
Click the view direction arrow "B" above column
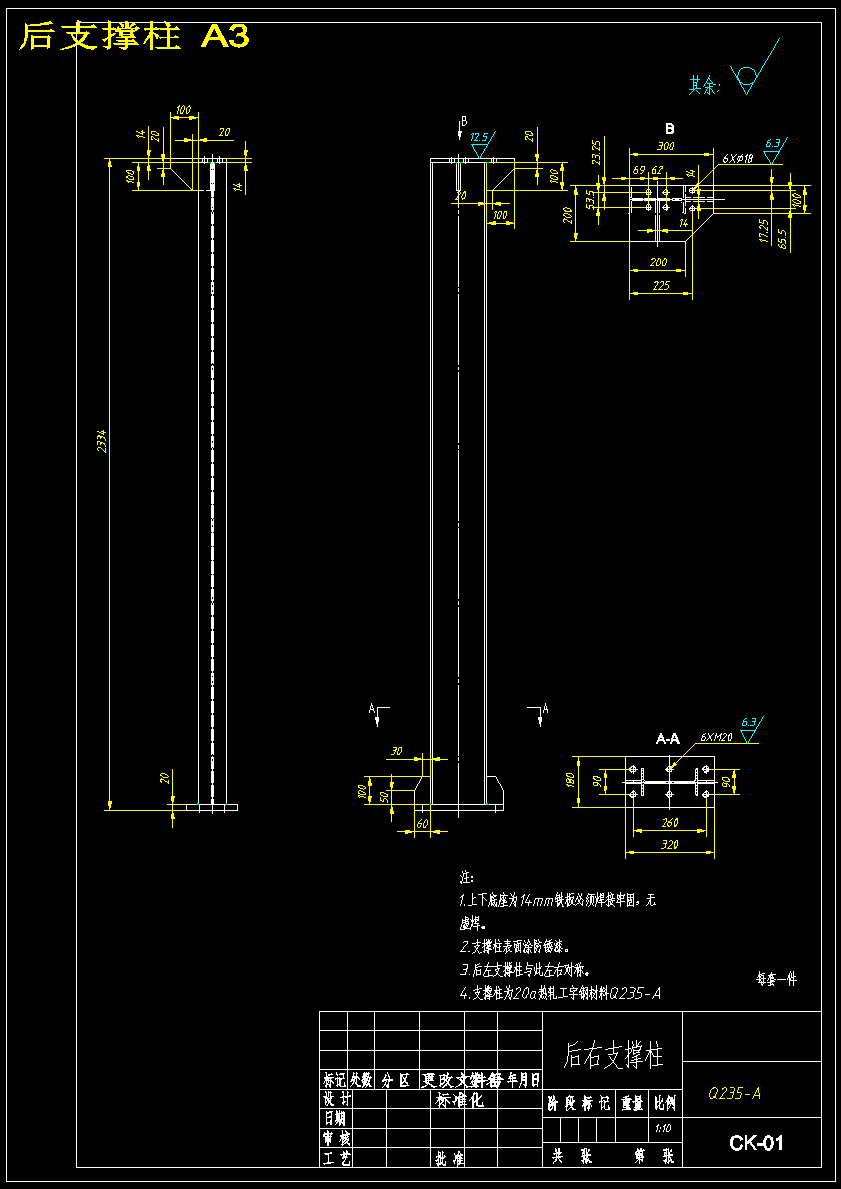point(463,127)
